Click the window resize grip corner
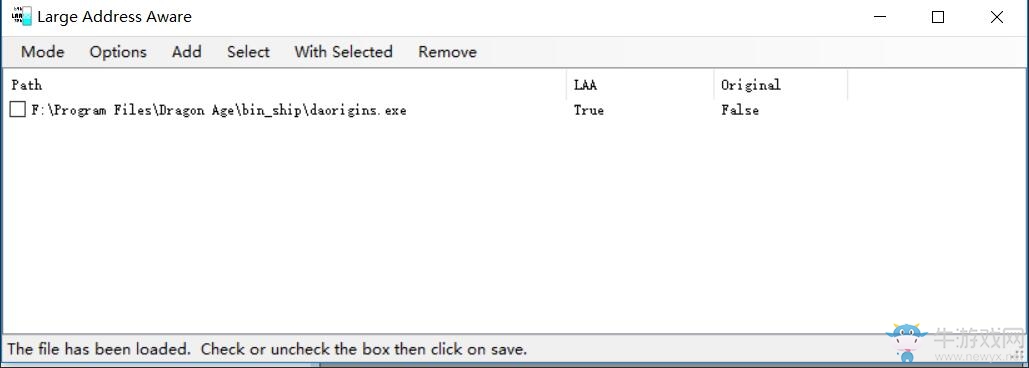Image resolution: width=1029 pixels, height=368 pixels. 1019,355
